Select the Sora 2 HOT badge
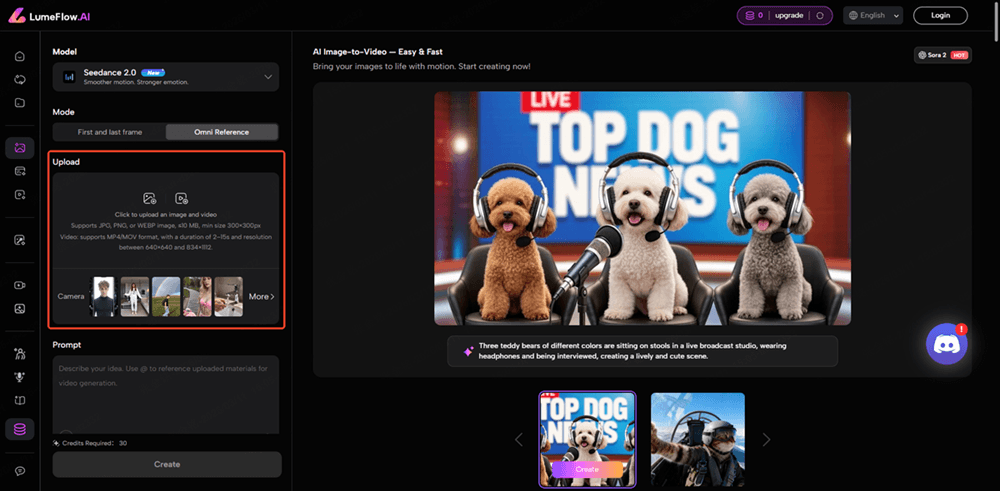 (x=942, y=55)
